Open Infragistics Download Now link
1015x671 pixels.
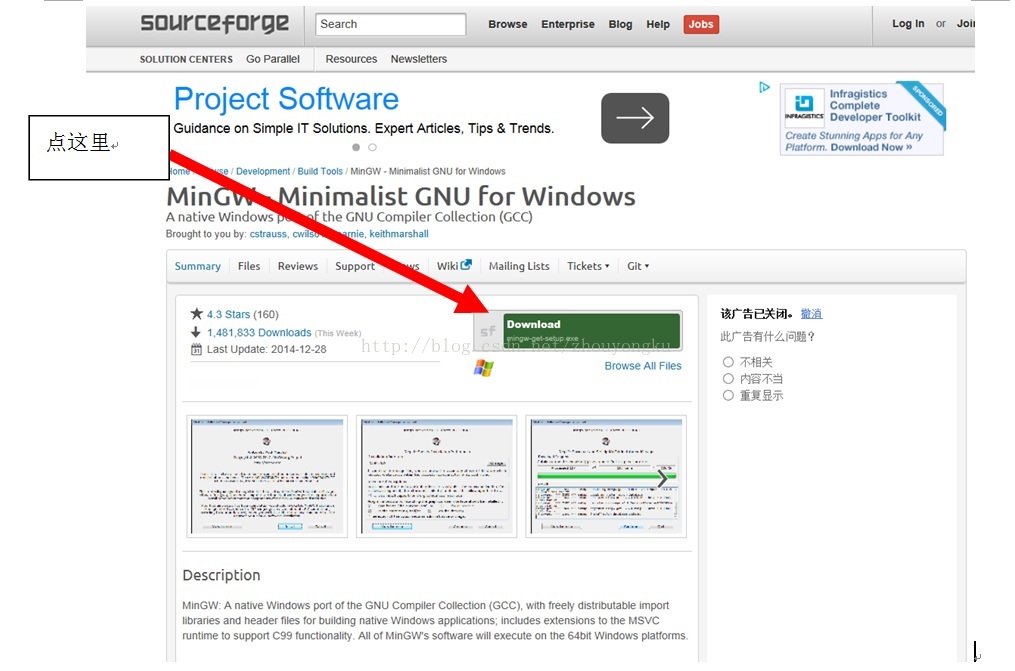(x=871, y=148)
